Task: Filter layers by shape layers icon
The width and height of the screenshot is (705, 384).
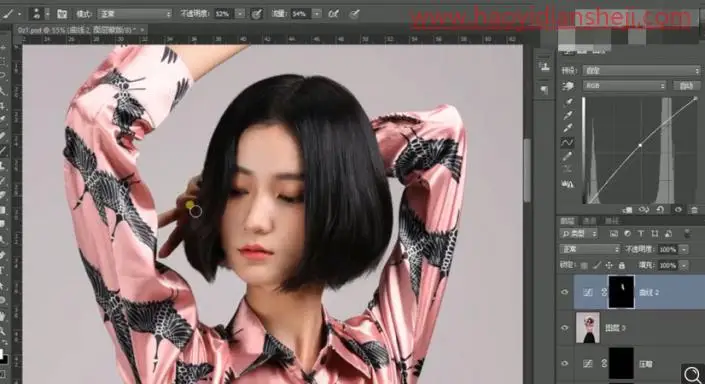Action: (654, 234)
